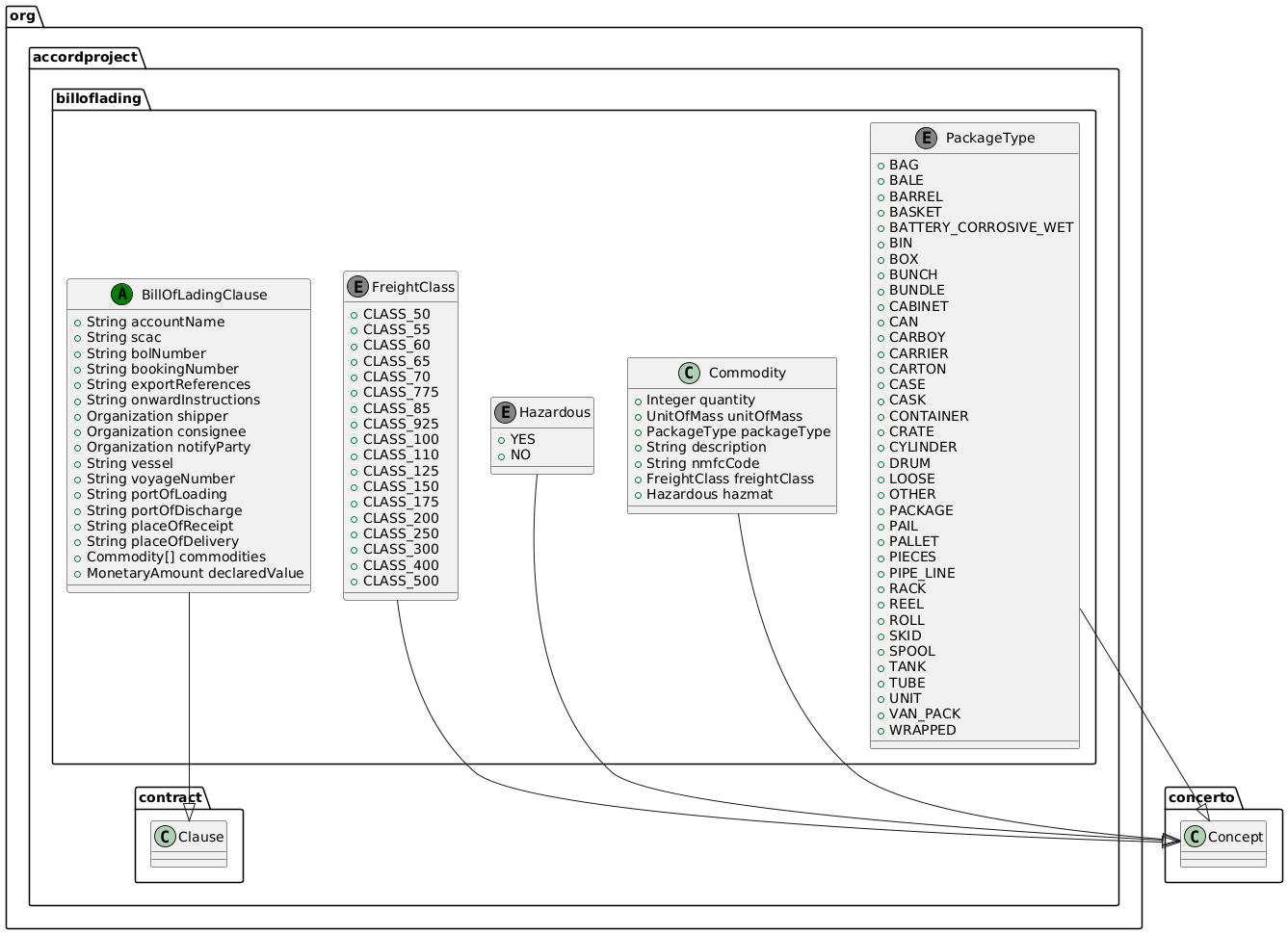Select the NO value in Hazardous enum
1288x934 pixels.
tap(517, 454)
